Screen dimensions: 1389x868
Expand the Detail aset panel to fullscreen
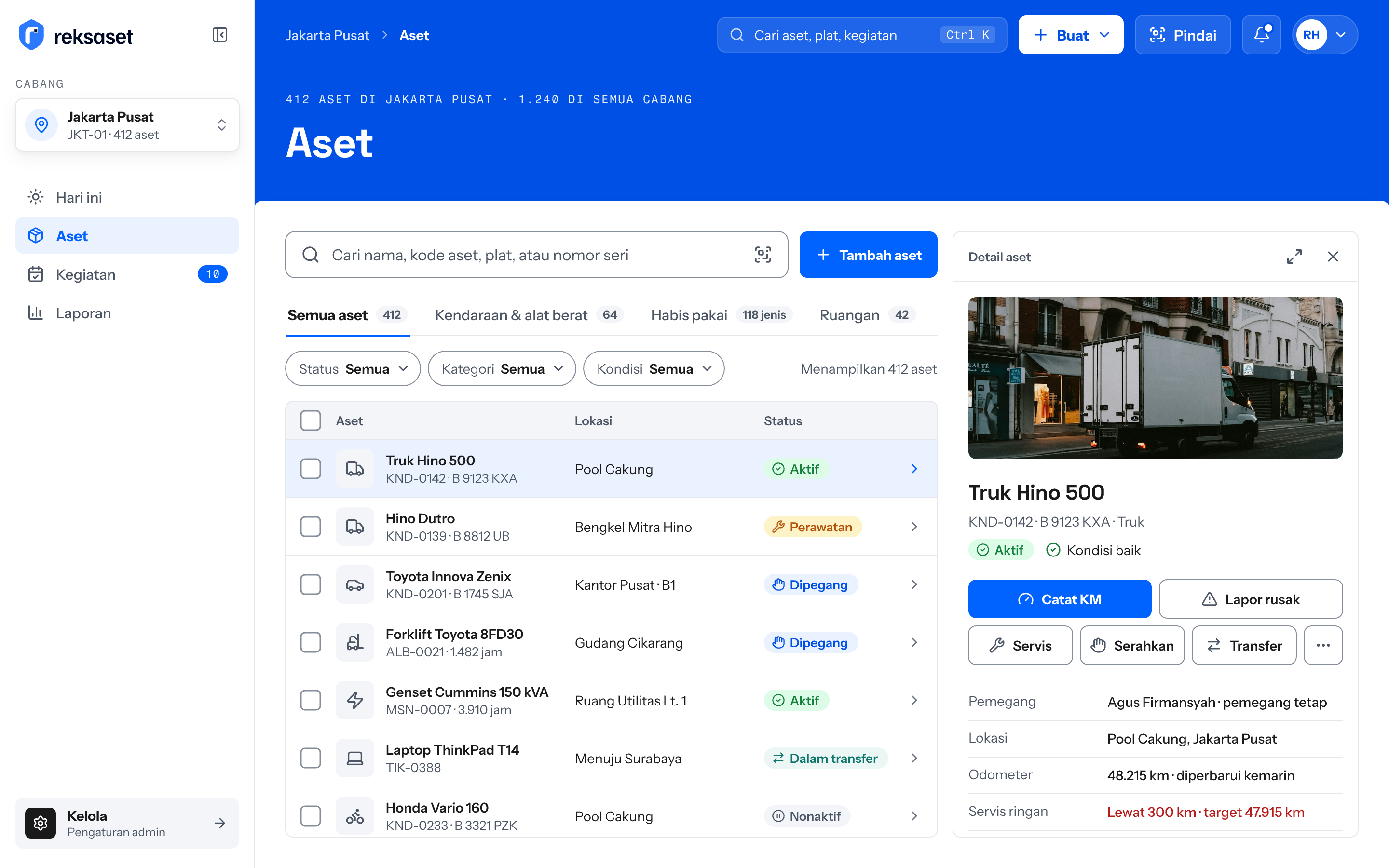pyautogui.click(x=1294, y=257)
